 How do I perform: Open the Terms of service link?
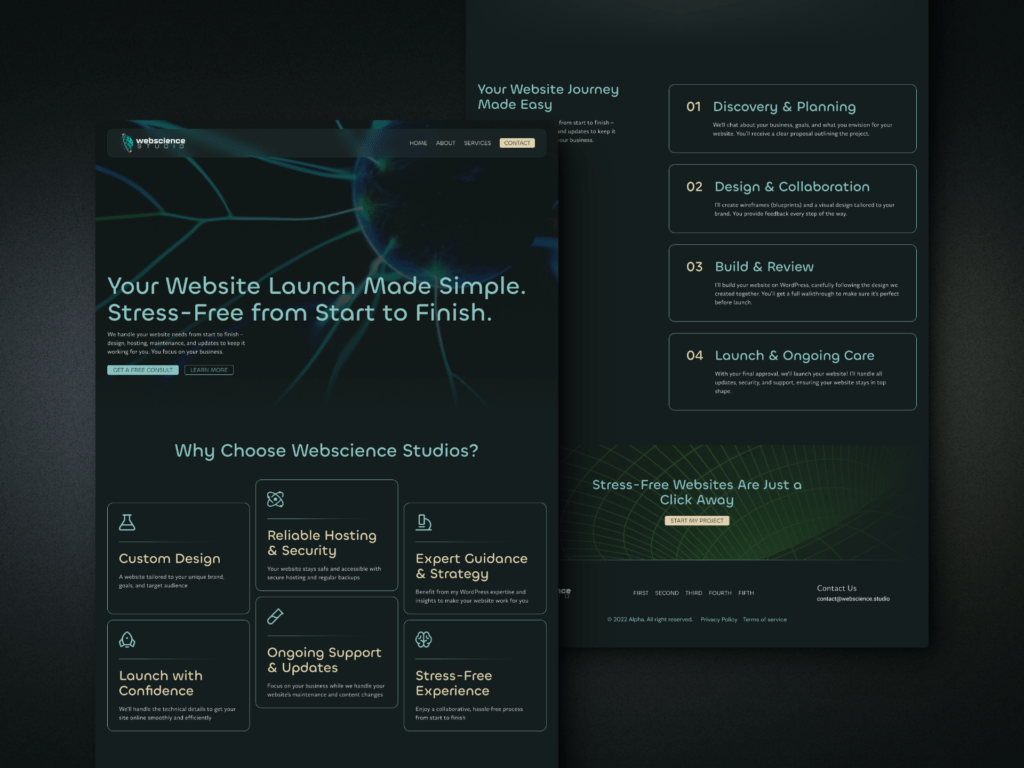click(x=764, y=619)
